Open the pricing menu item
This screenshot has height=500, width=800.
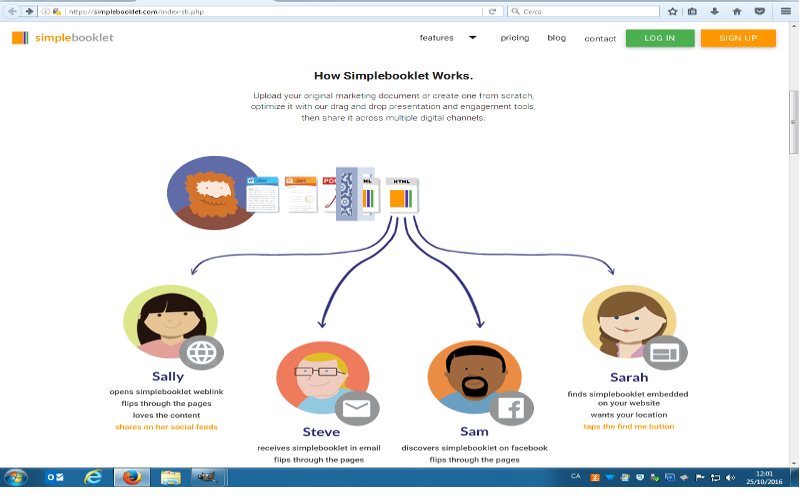click(515, 38)
